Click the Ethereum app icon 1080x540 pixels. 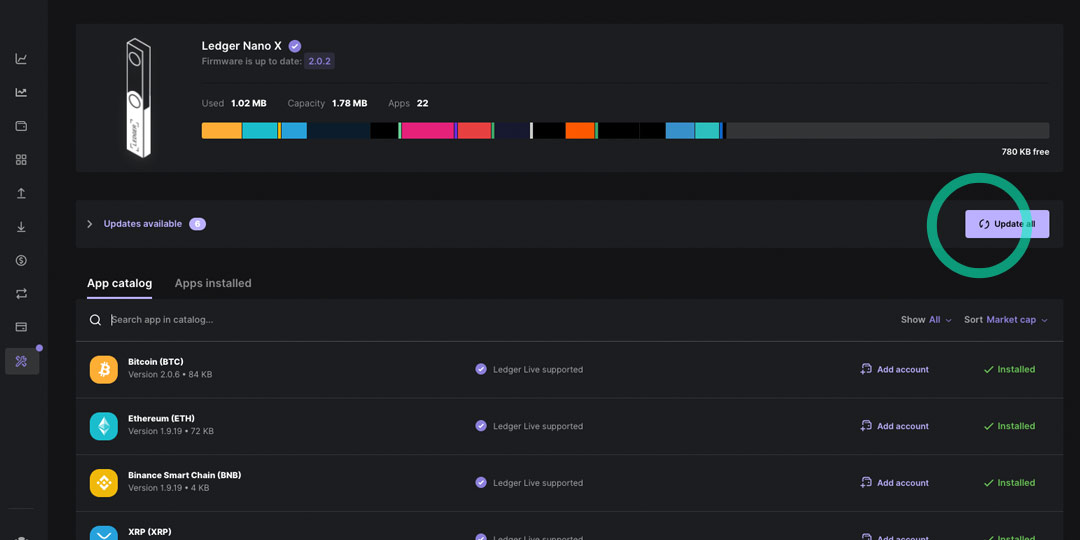(104, 426)
